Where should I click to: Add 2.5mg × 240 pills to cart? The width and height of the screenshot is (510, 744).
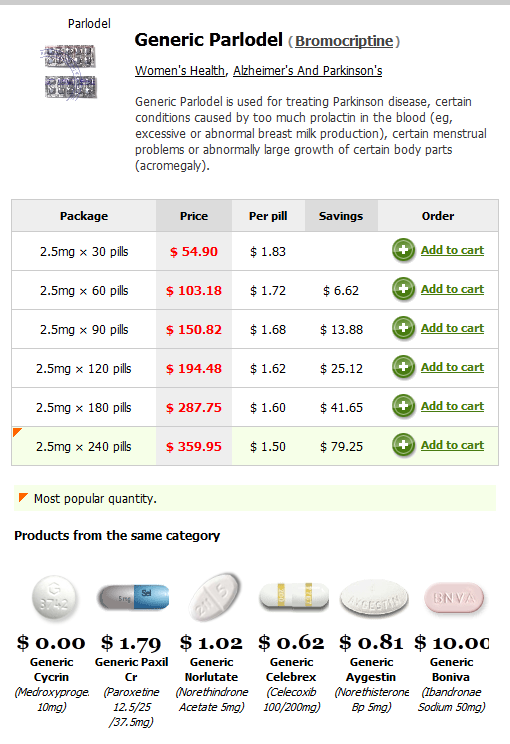(452, 445)
